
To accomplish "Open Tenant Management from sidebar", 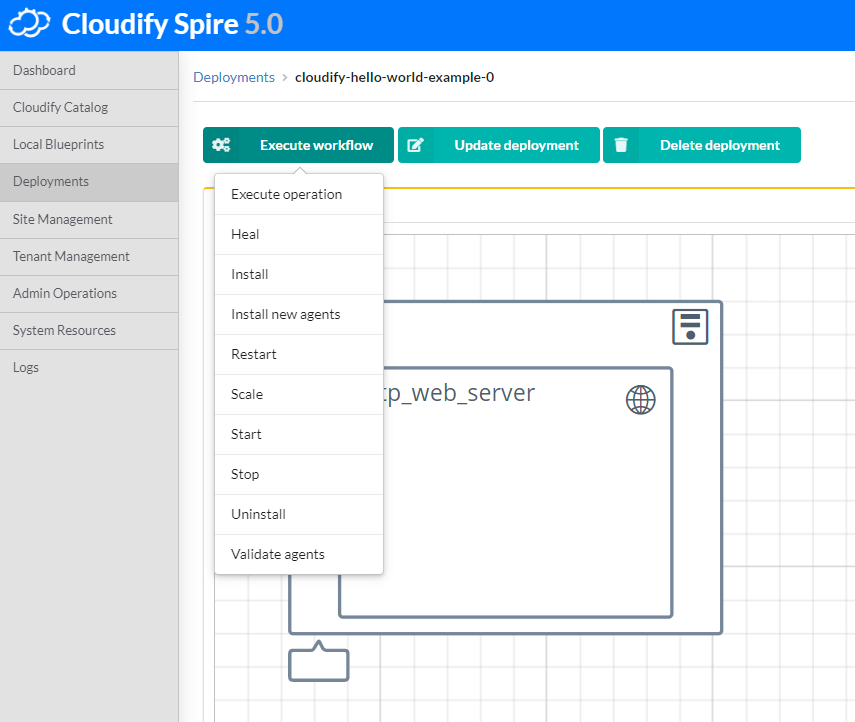I will 71,257.
